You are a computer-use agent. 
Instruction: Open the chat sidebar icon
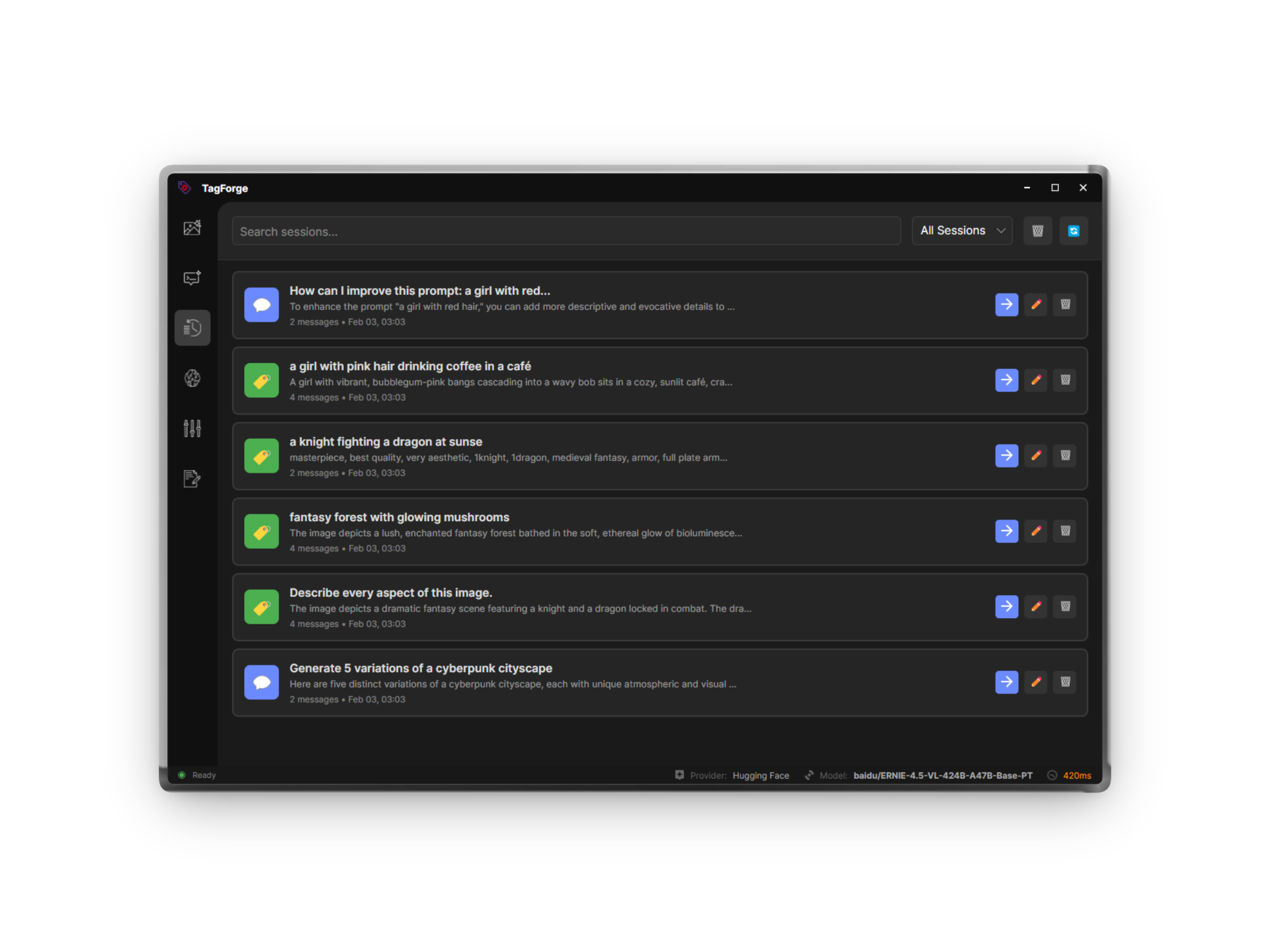pos(192,278)
